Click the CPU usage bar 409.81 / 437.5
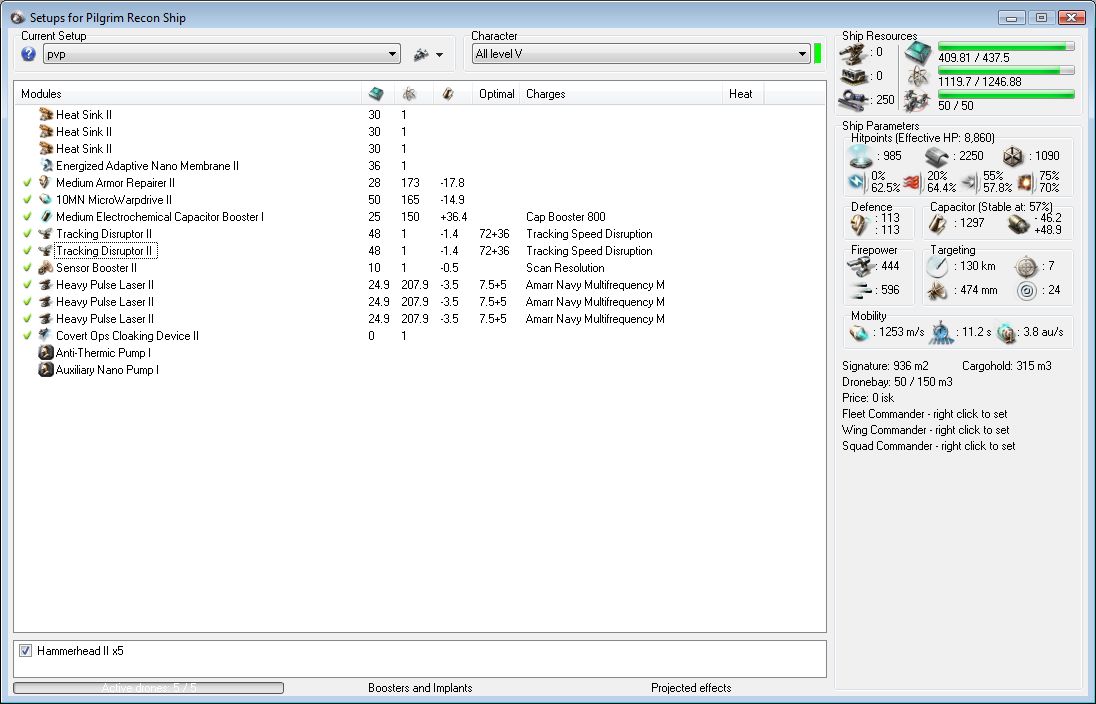 pyautogui.click(x=1006, y=46)
